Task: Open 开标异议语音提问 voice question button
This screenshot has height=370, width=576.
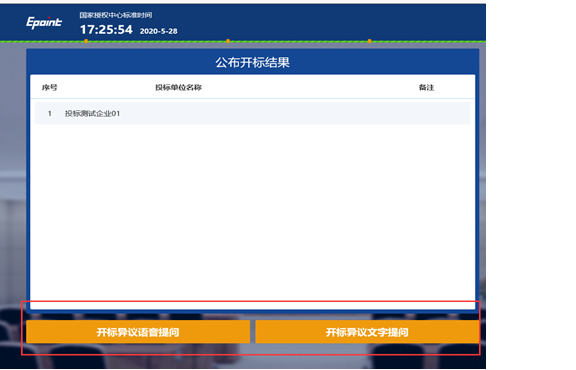Action: point(138,332)
